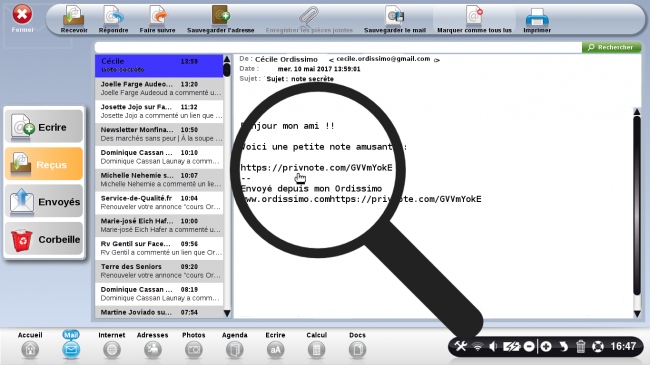Reply using the Répondre icon

(113, 19)
